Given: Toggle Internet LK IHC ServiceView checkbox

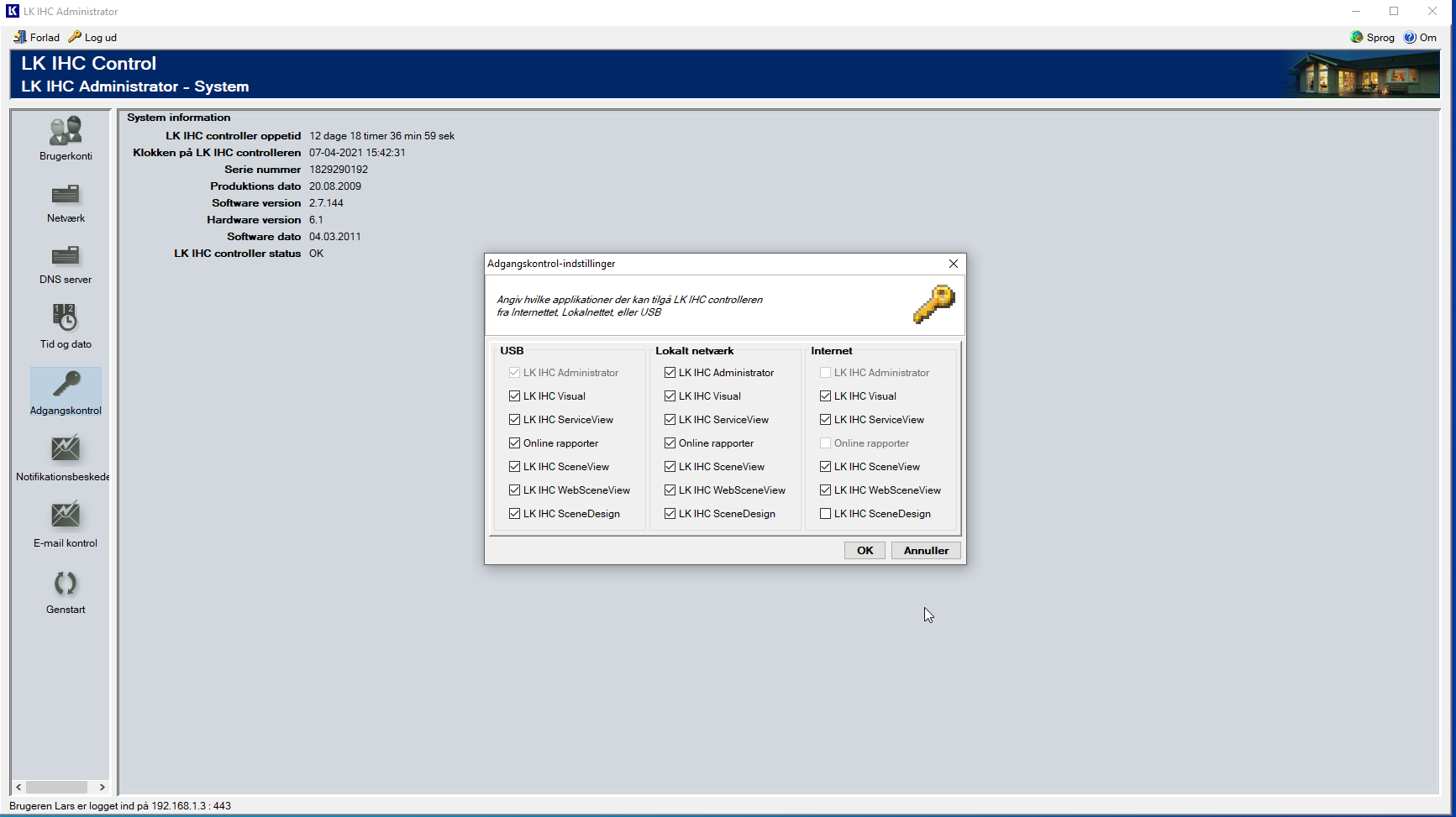Looking at the screenshot, I should coord(825,420).
